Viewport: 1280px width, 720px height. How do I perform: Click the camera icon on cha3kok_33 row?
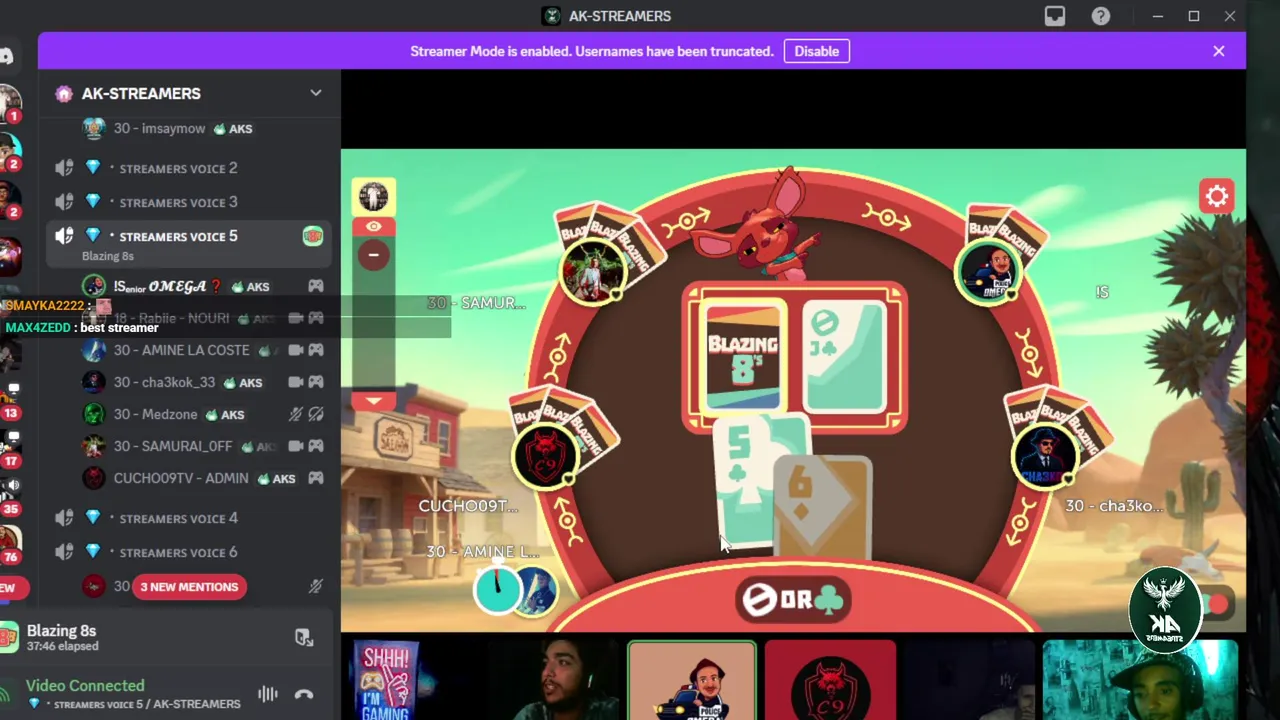[x=296, y=382]
